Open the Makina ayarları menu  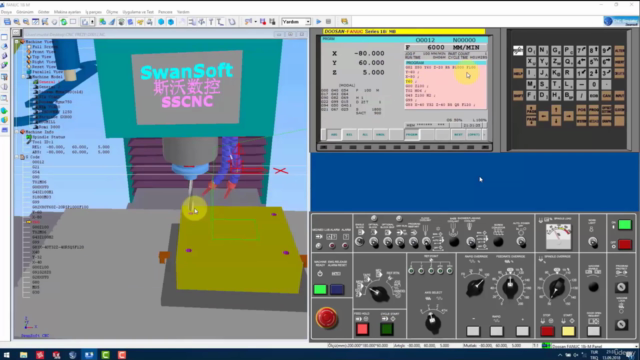[x=67, y=12]
